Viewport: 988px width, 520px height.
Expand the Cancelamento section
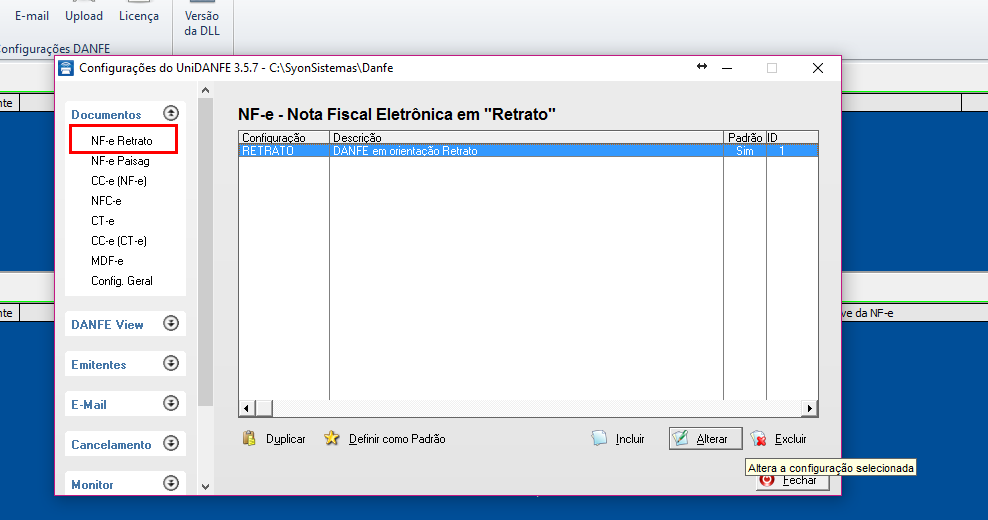click(x=171, y=444)
